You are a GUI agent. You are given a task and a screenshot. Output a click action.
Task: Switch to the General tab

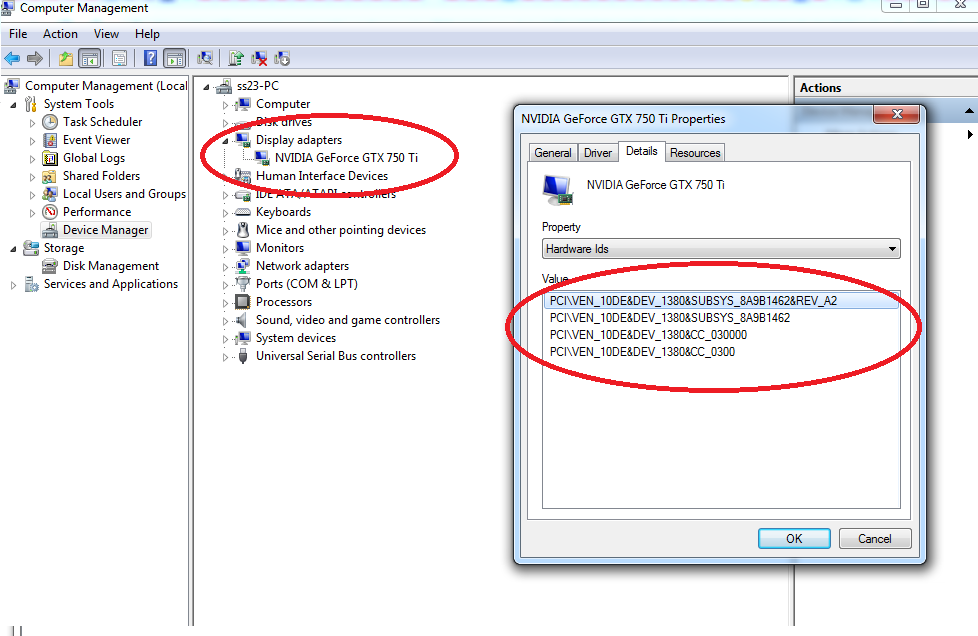[553, 153]
